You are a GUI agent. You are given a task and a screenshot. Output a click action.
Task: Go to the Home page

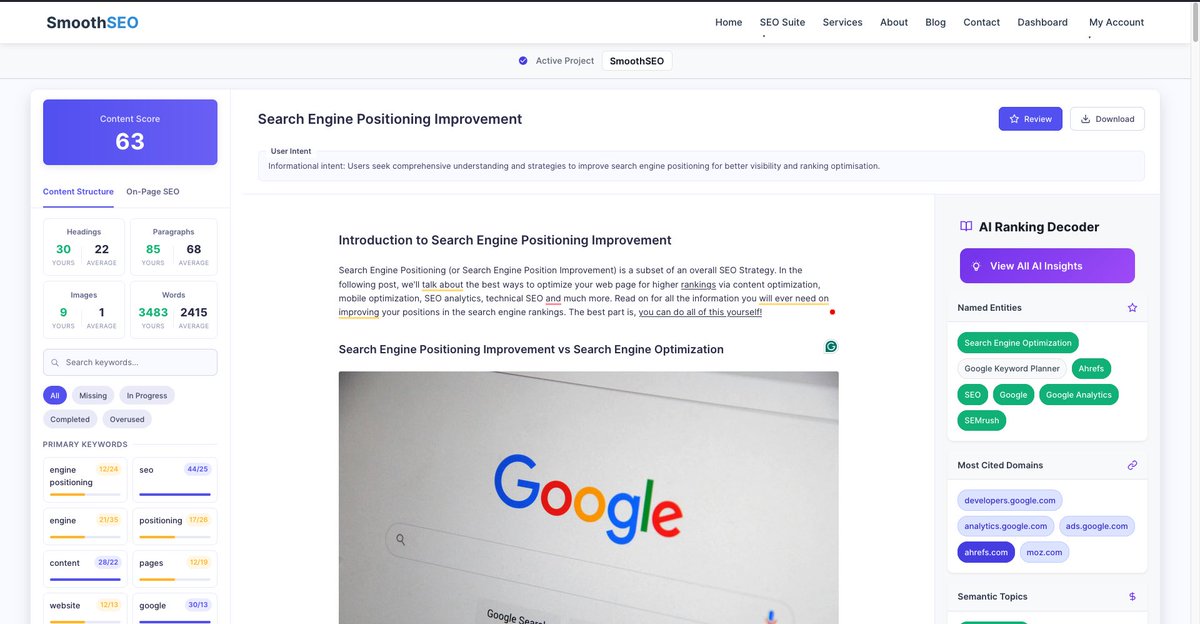(x=728, y=22)
